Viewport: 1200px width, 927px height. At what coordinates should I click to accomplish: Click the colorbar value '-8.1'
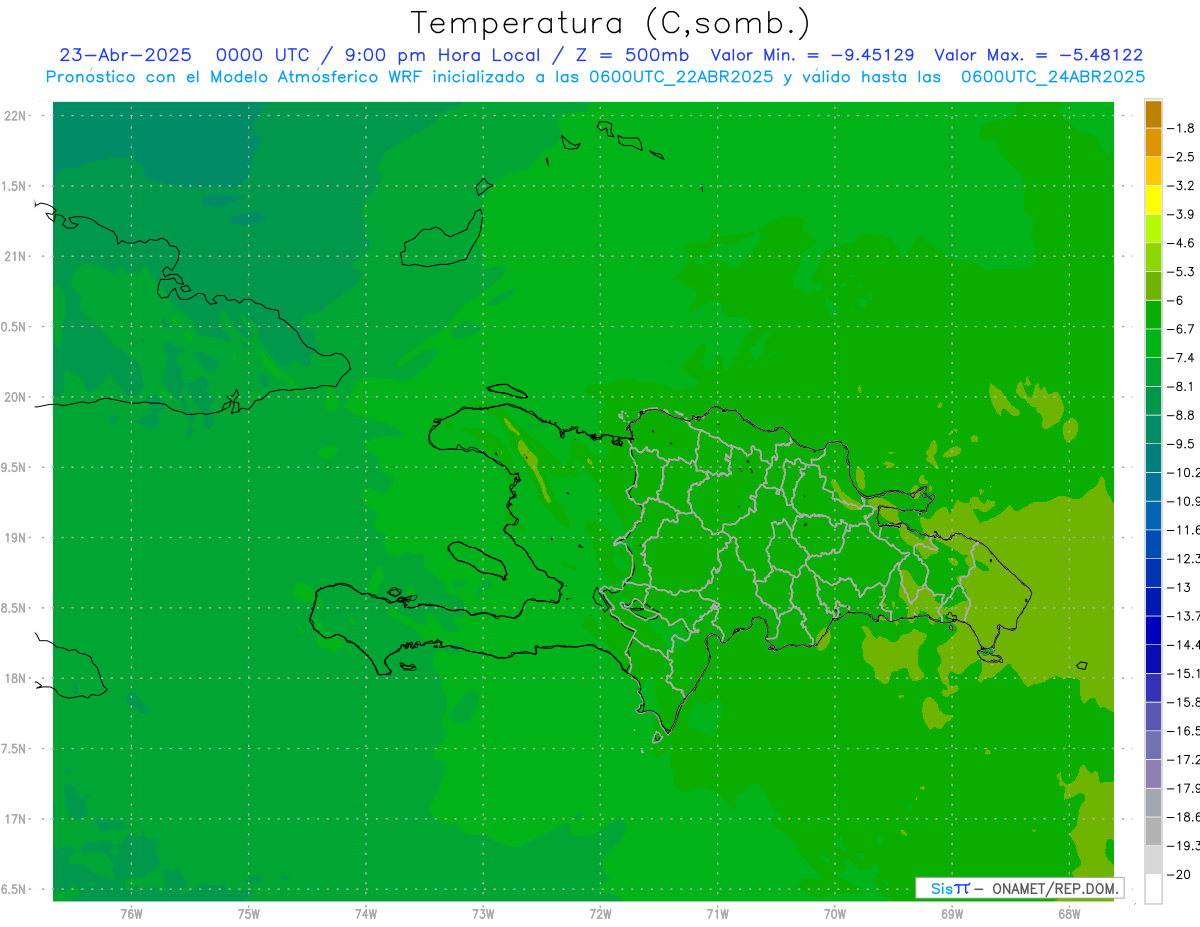(x=1182, y=386)
